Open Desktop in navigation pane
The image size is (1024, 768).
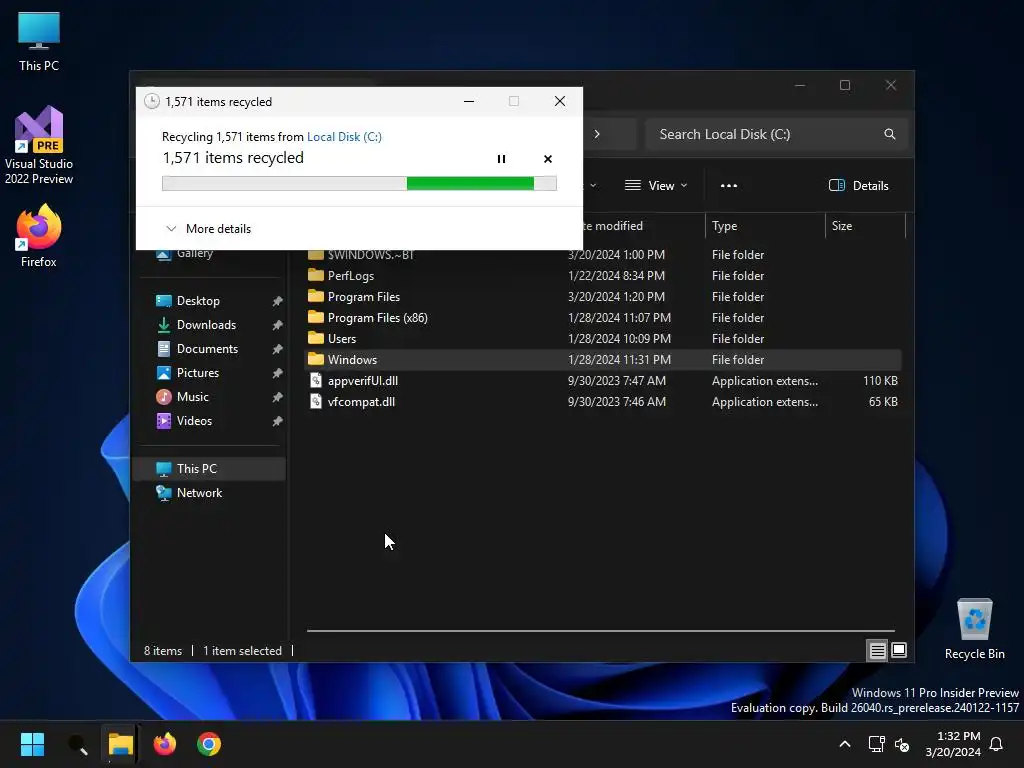198,301
